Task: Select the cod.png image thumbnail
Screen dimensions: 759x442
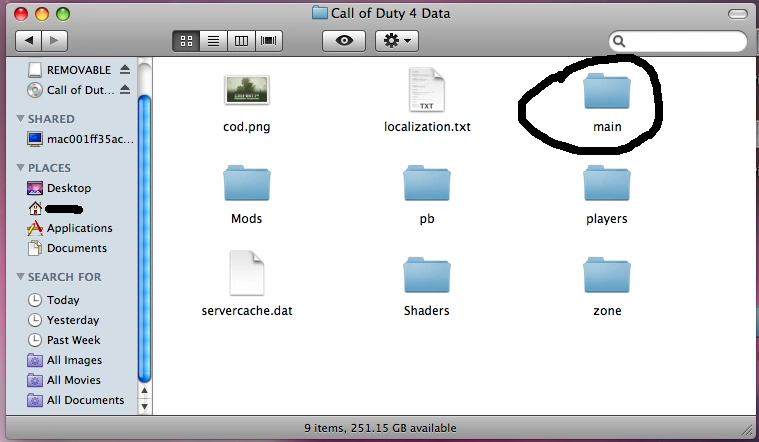Action: (x=247, y=91)
